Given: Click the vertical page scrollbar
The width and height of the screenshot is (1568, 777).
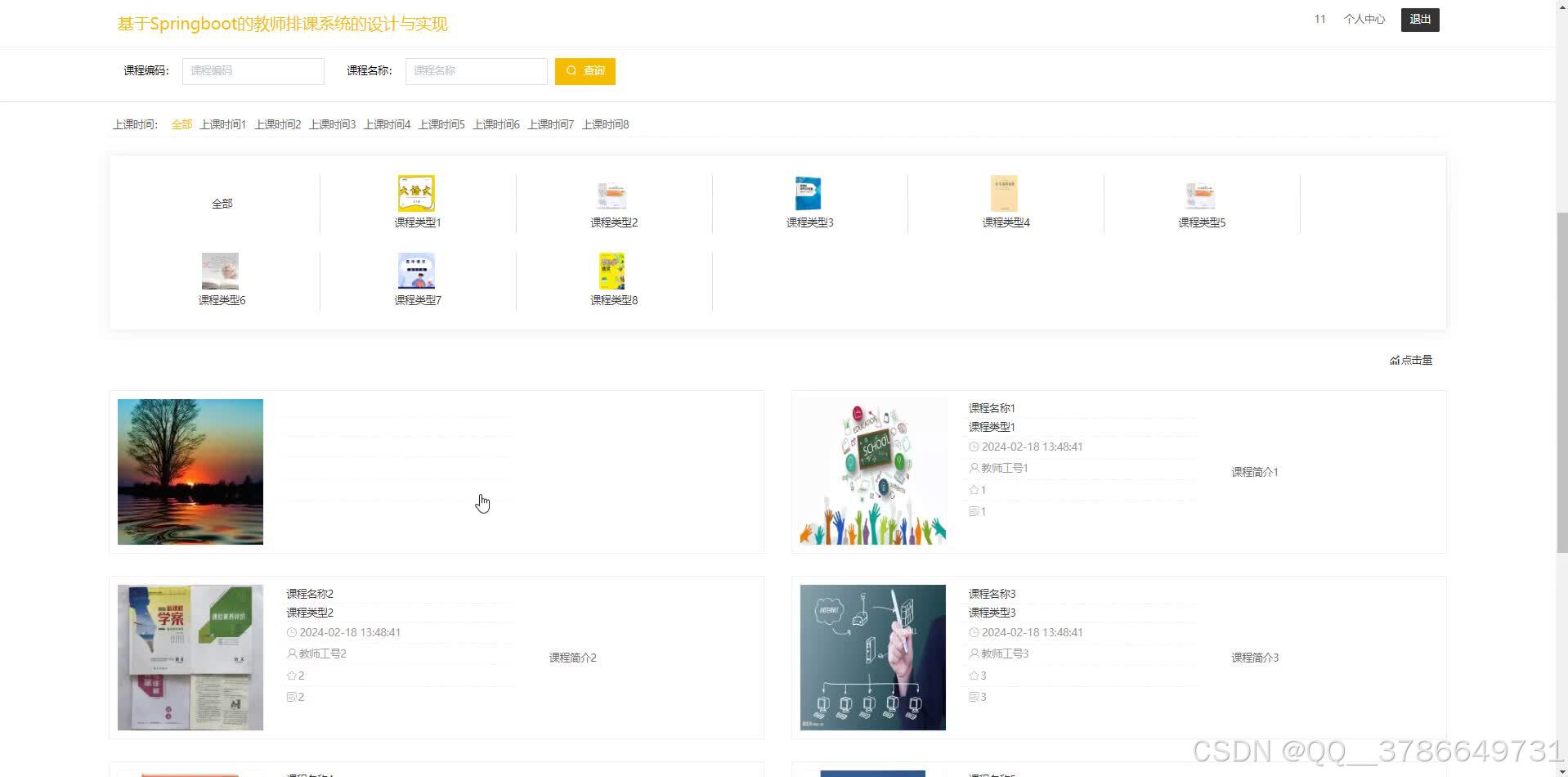Looking at the screenshot, I should point(1561,383).
